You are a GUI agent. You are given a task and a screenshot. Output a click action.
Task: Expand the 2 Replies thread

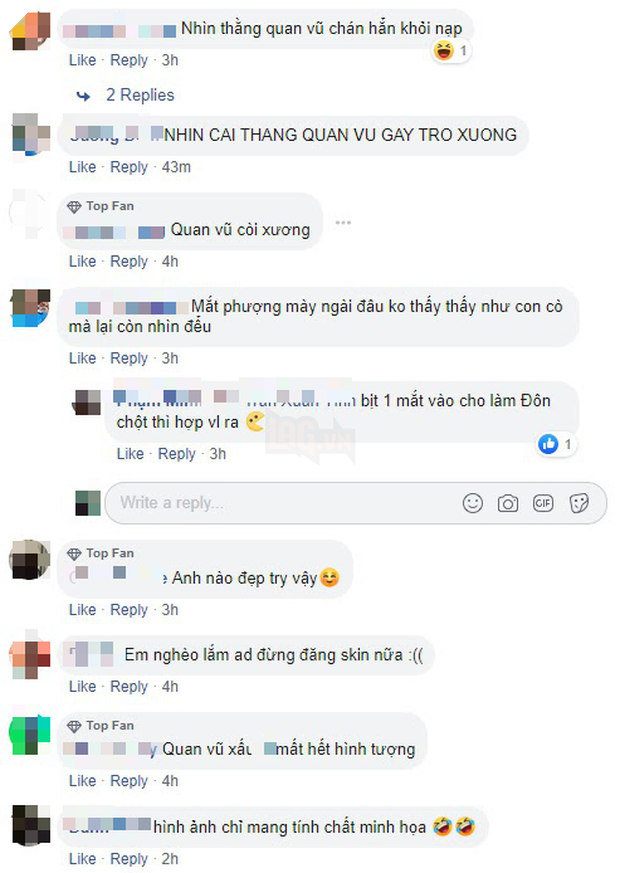tap(140, 95)
